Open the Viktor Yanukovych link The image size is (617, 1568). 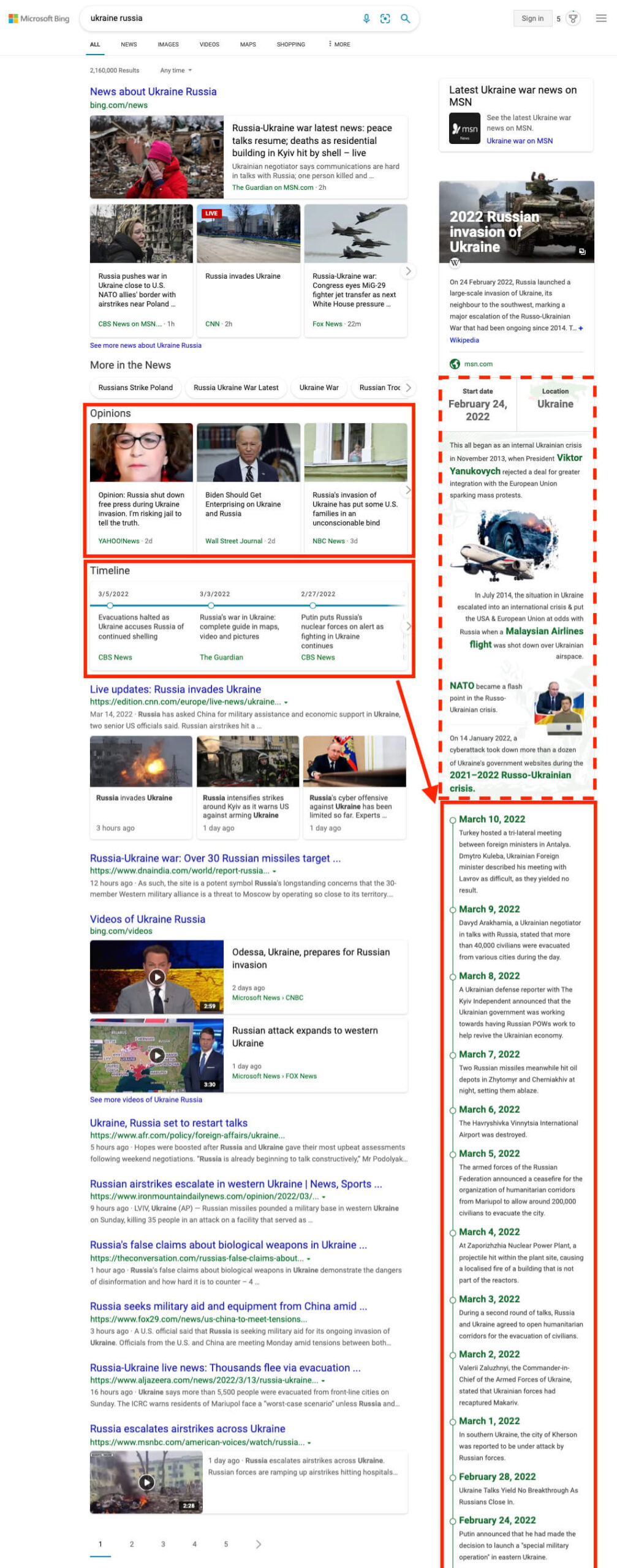coord(516,464)
